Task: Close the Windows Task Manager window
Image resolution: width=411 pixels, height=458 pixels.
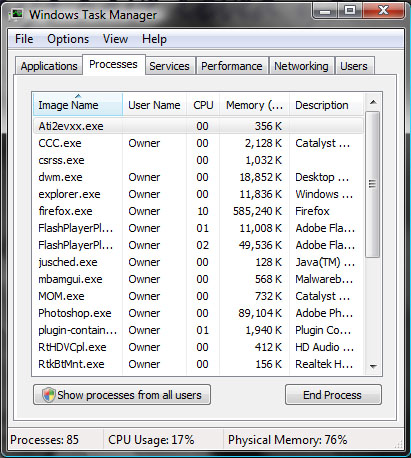Action: pyautogui.click(x=383, y=11)
